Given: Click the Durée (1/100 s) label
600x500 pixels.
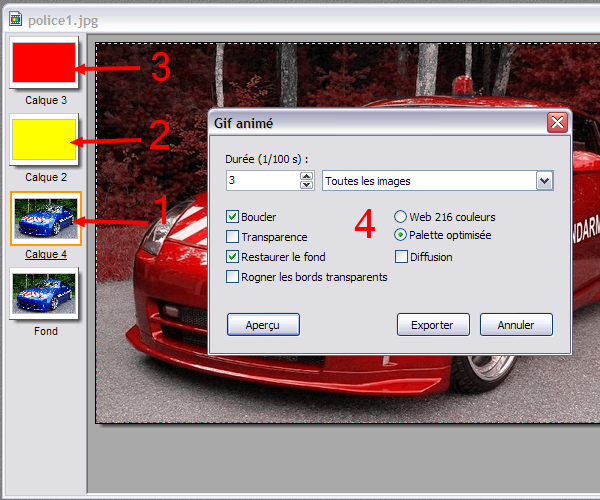Looking at the screenshot, I should click(x=267, y=159).
